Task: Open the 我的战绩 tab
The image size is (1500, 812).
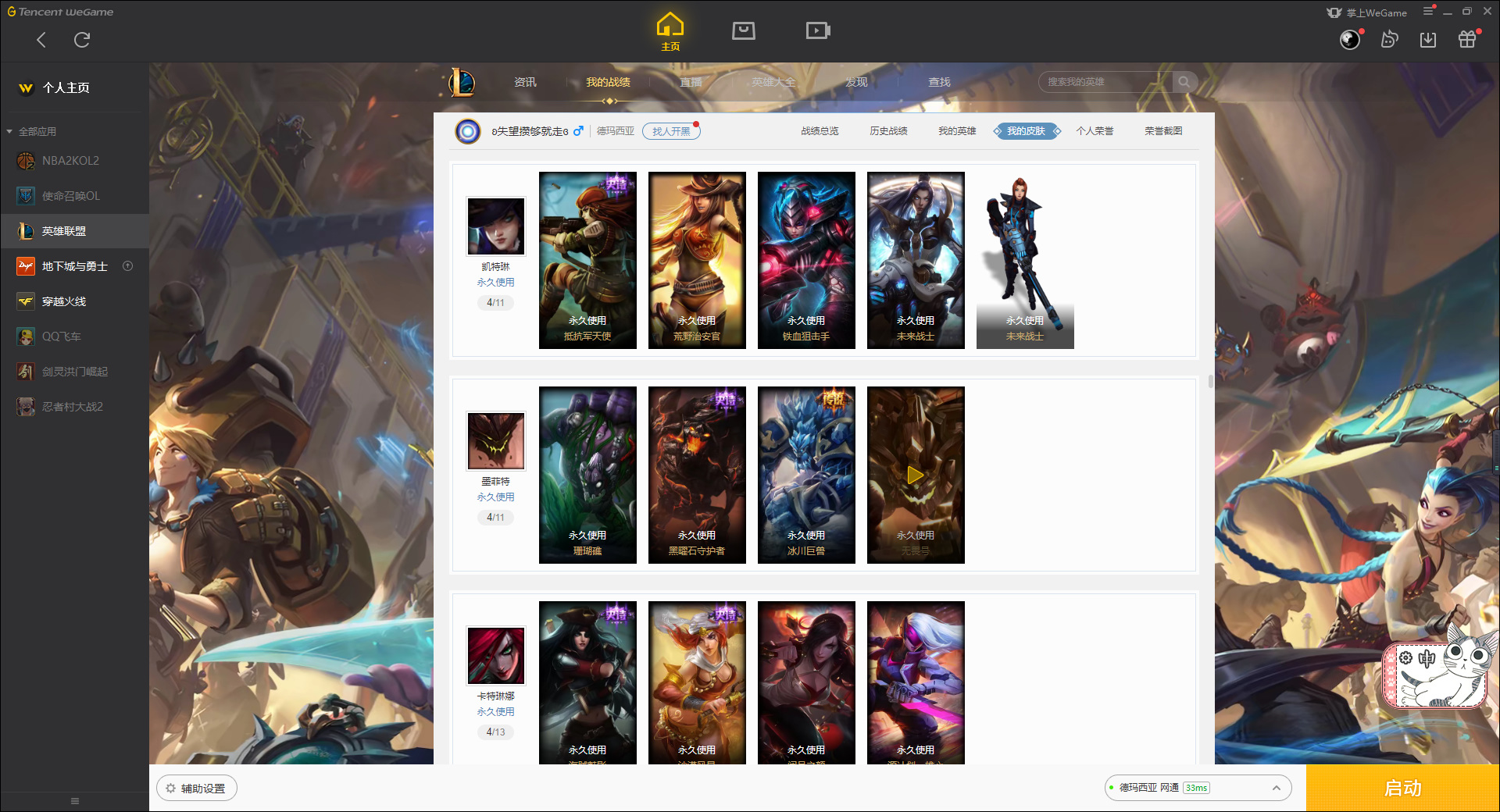Action: click(608, 82)
